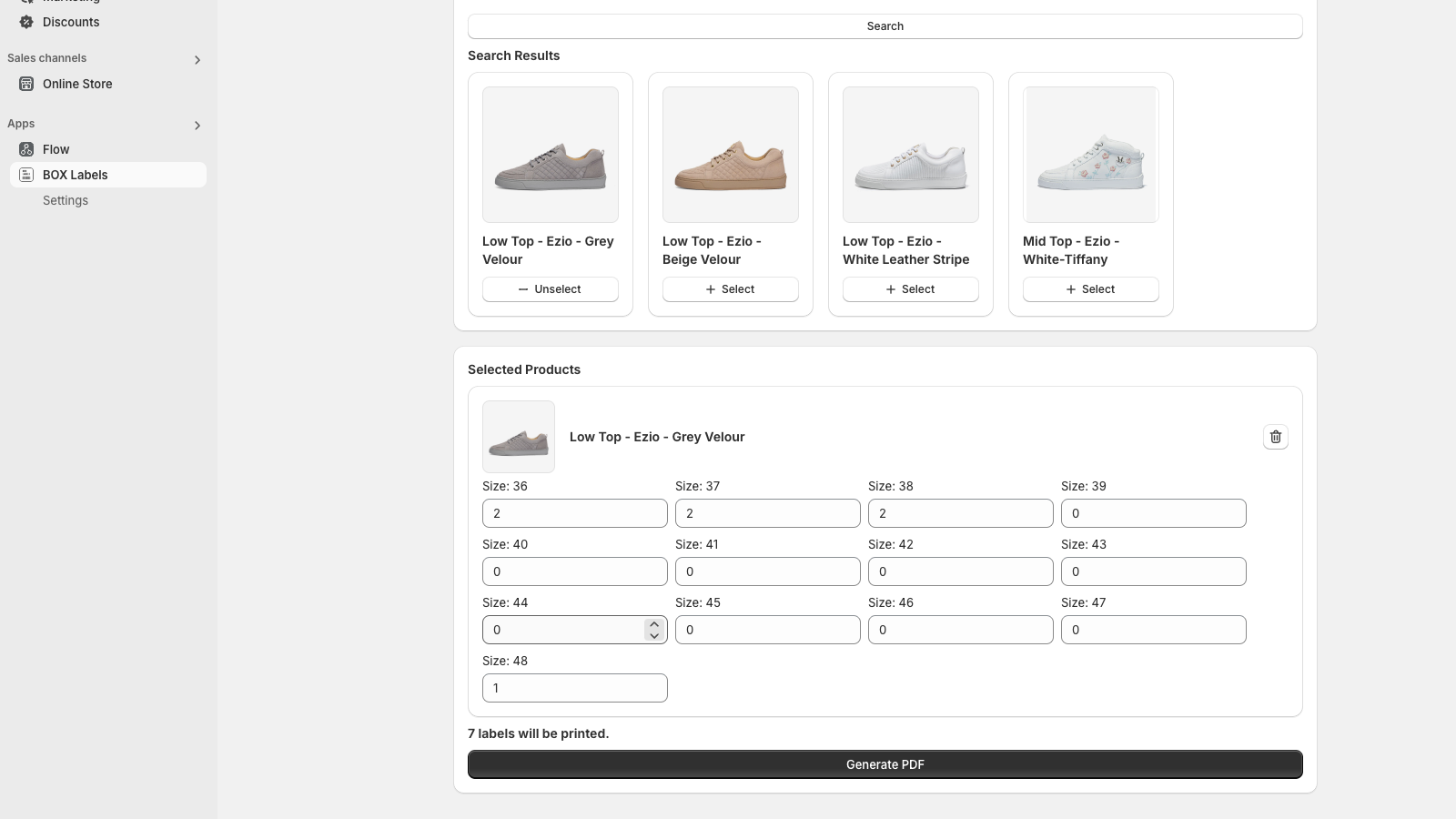Expand the Sales channels section
This screenshot has height=819, width=1456.
pyautogui.click(x=197, y=59)
